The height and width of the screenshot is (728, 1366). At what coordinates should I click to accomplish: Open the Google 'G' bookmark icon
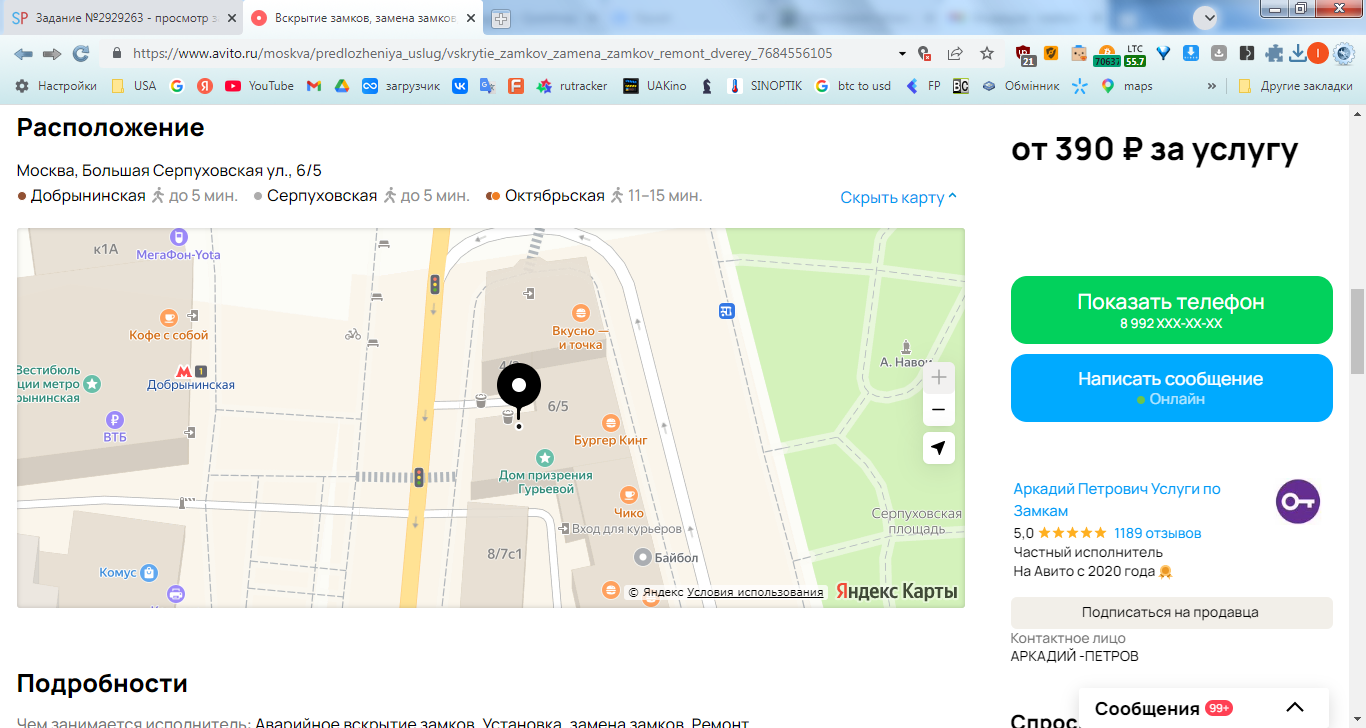point(177,86)
